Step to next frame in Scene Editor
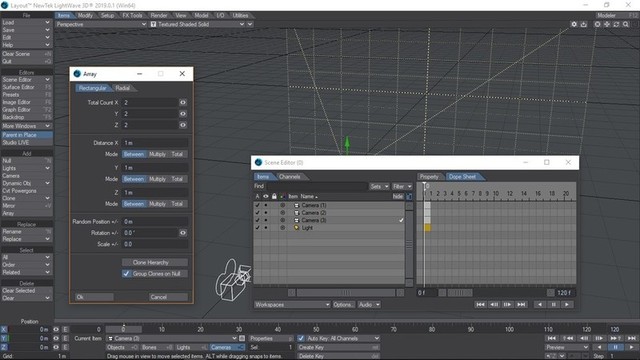The height and width of the screenshot is (360, 640). point(507,304)
